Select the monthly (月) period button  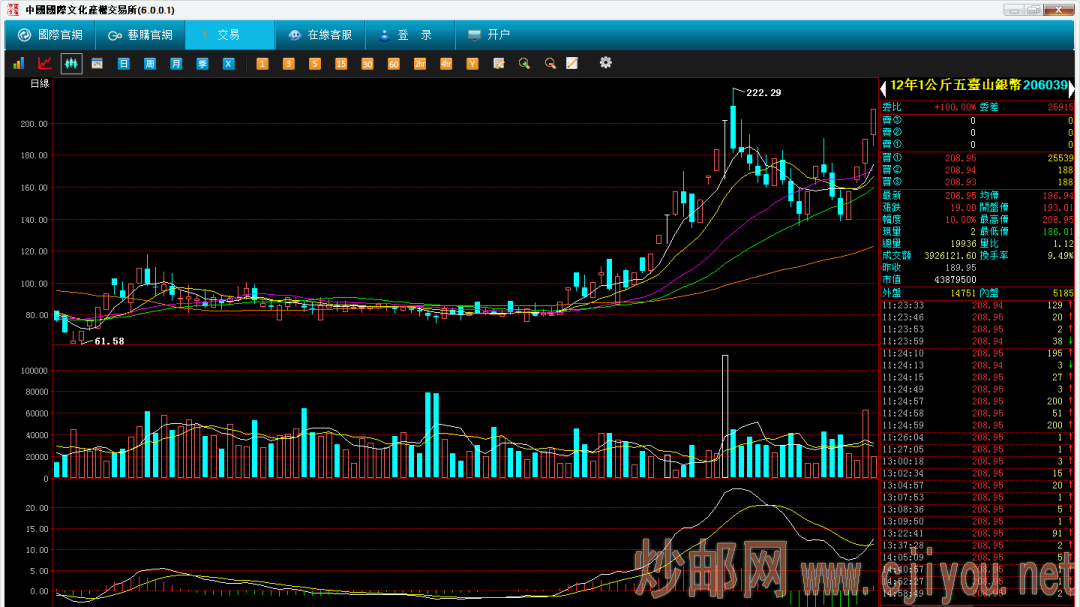click(x=176, y=63)
